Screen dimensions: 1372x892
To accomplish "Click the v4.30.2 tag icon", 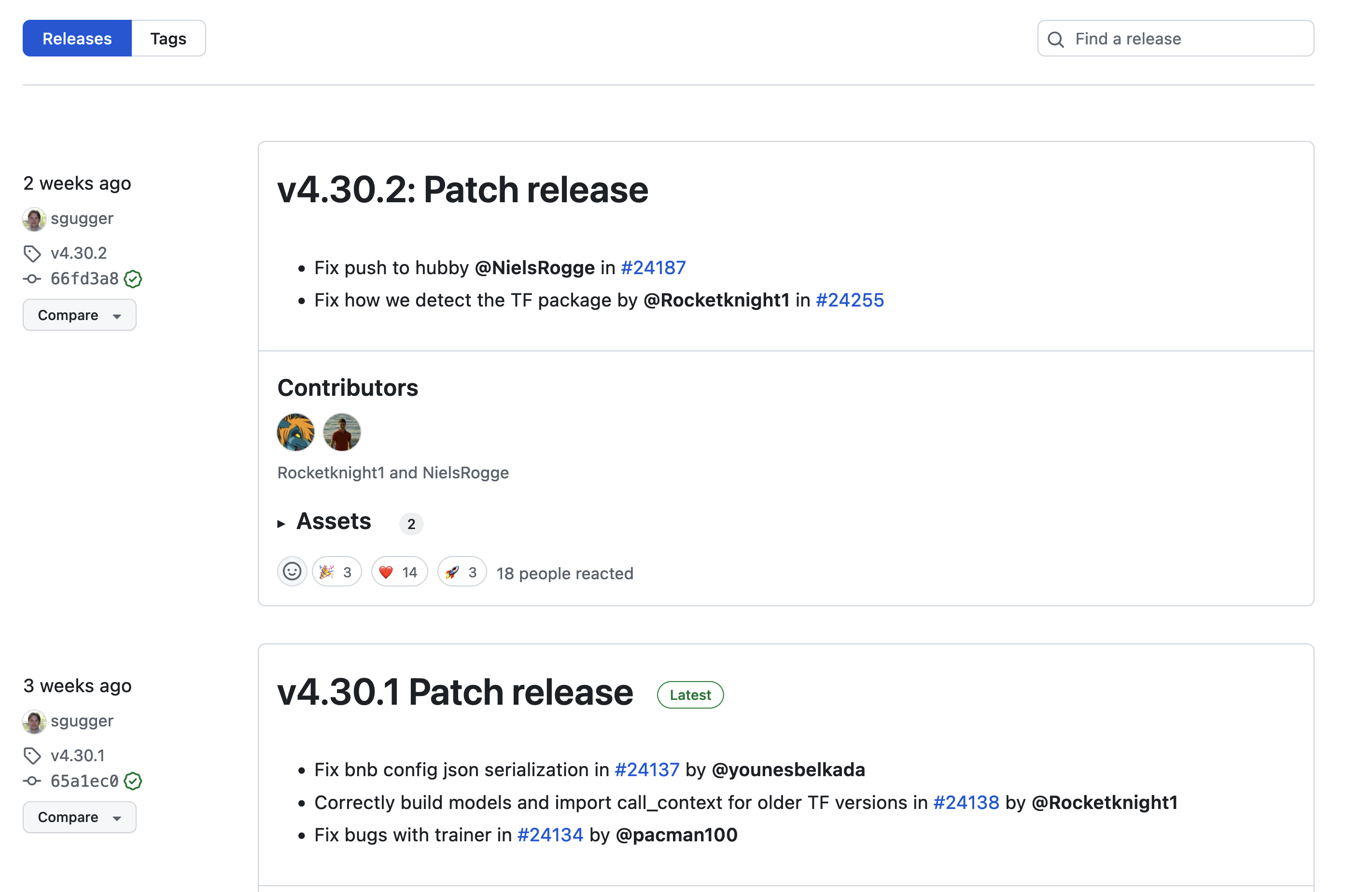I will coord(32,253).
